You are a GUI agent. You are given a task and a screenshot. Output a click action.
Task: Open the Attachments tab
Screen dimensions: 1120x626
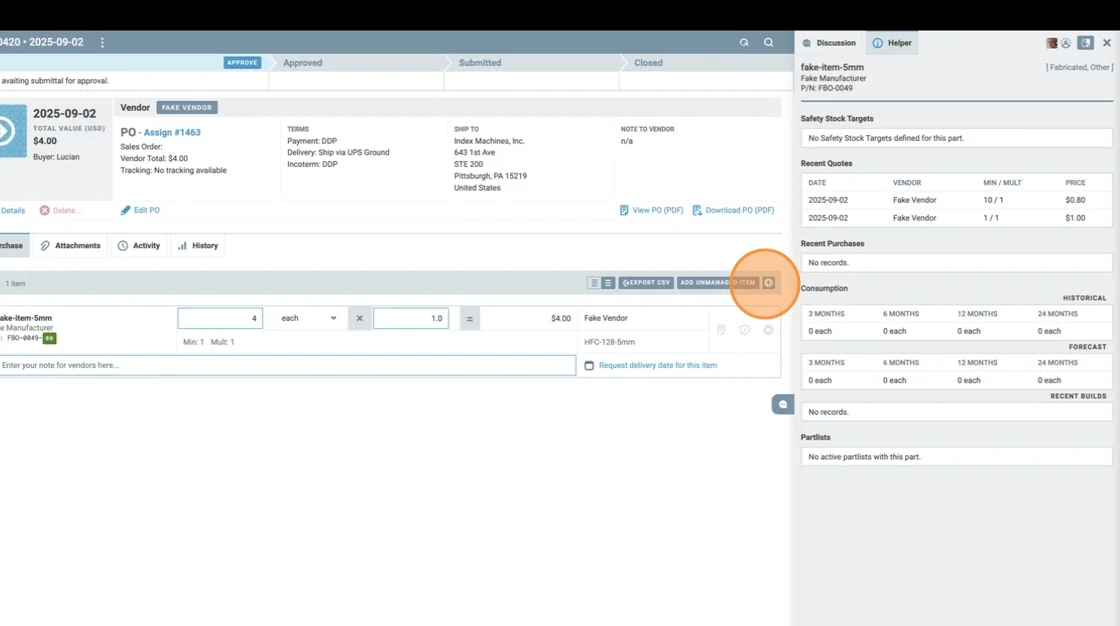tap(70, 245)
